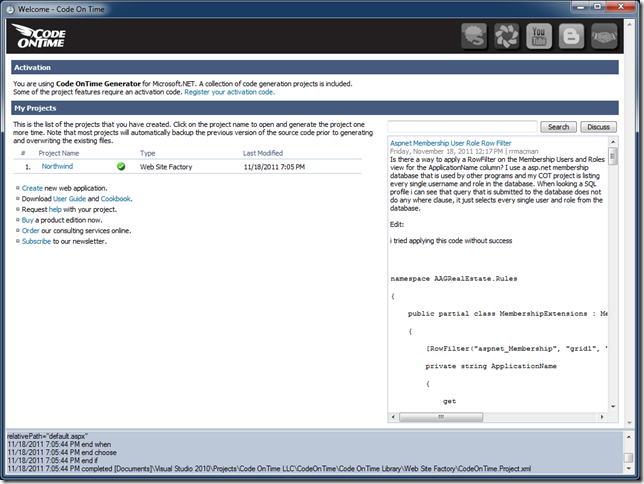Screen dimensions: 644x484
Task: Create new web application link
Action: tap(32, 188)
